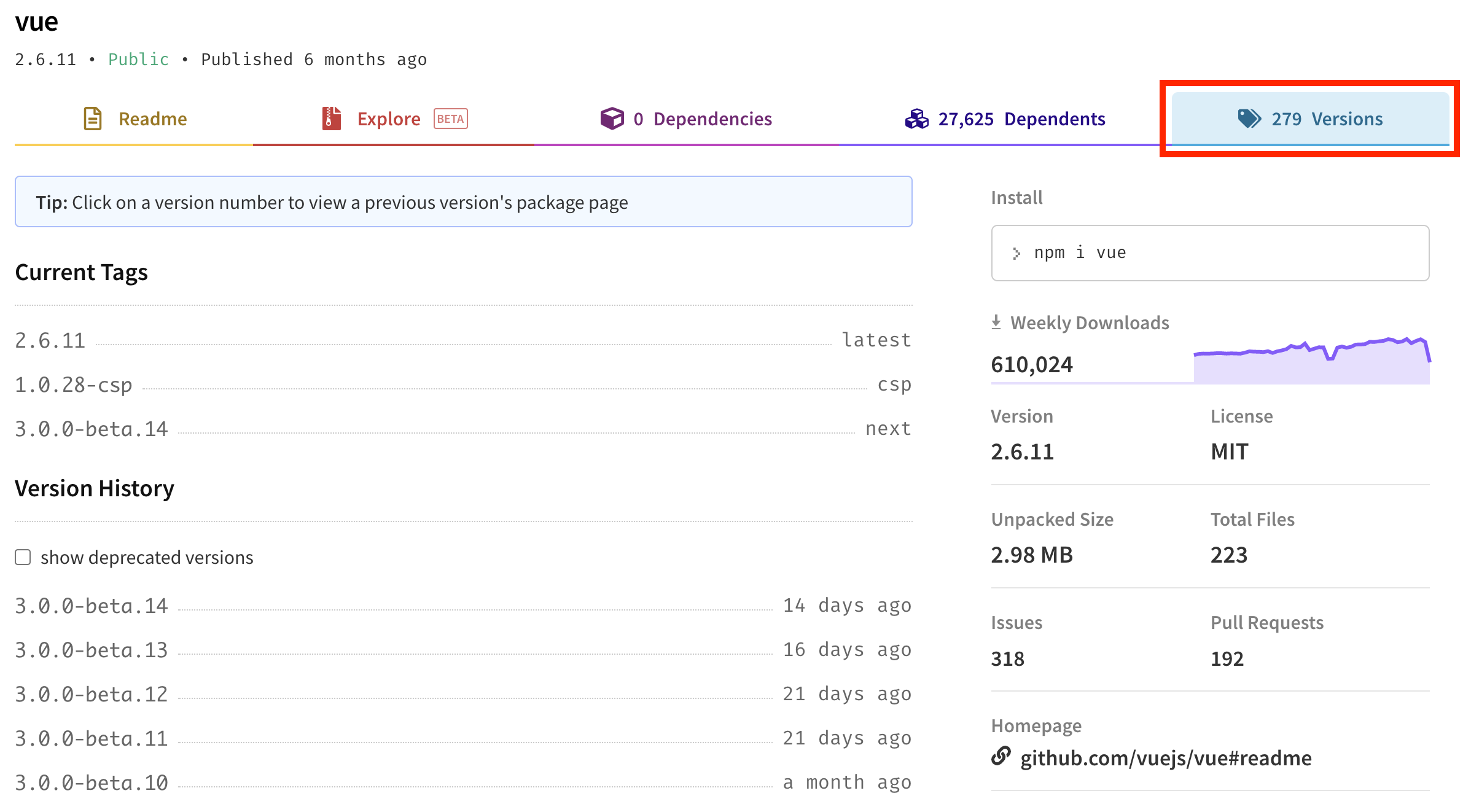This screenshot has width=1463, height=812.
Task: Visit github.com/vuejs/vue#readme homepage link
Action: pyautogui.click(x=1166, y=758)
